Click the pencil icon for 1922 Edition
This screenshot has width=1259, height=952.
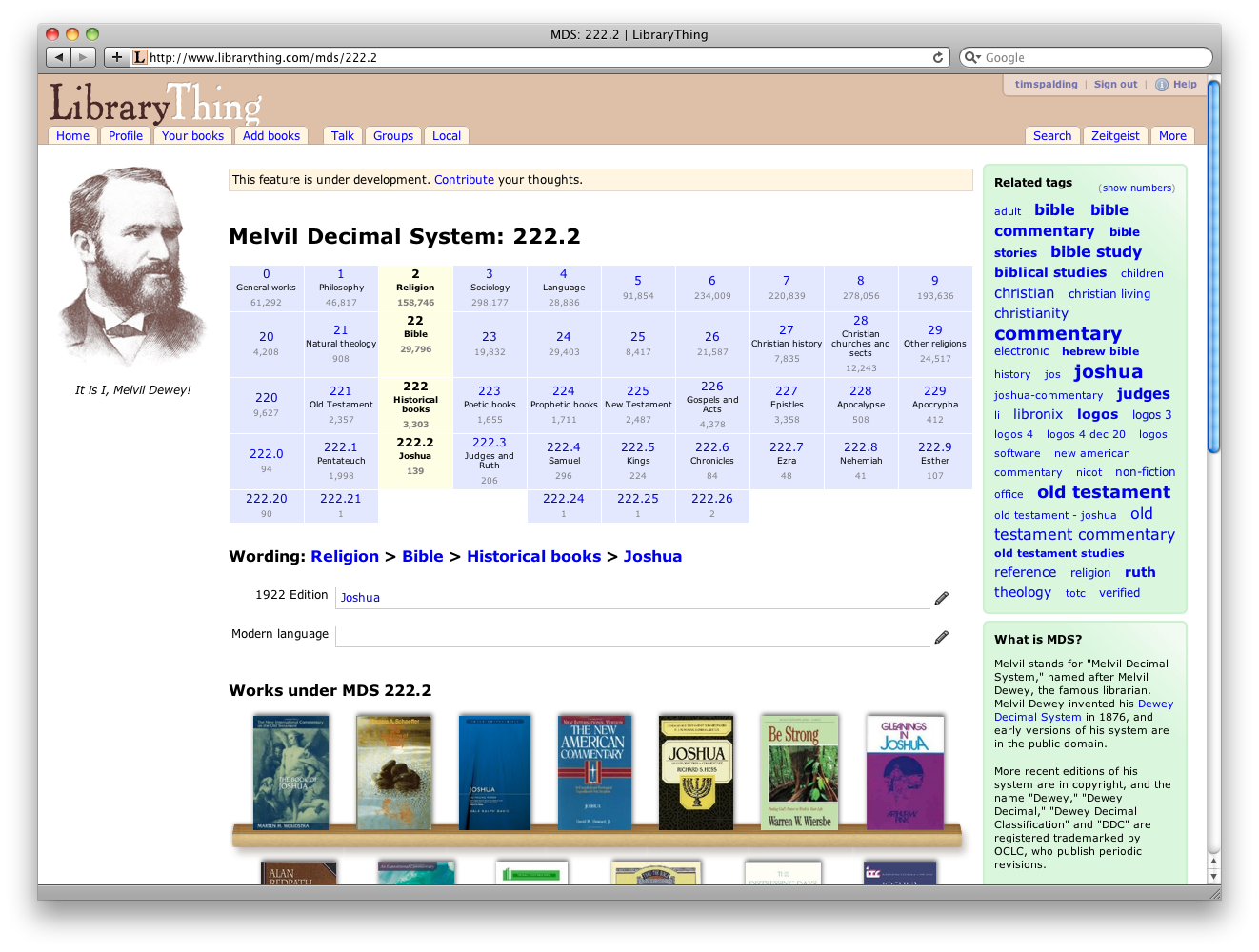click(942, 598)
